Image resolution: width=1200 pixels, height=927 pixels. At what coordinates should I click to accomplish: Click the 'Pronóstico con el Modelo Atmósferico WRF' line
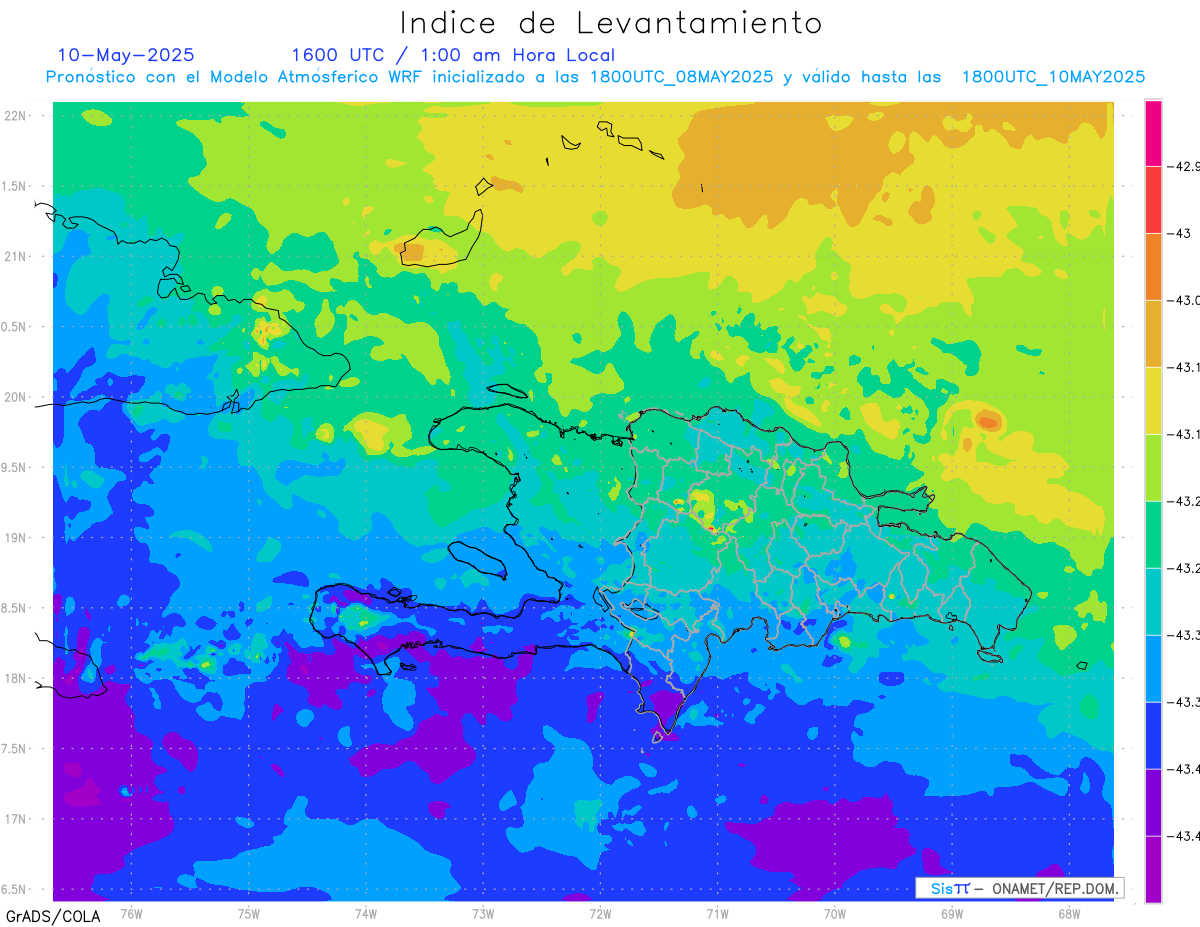click(595, 77)
